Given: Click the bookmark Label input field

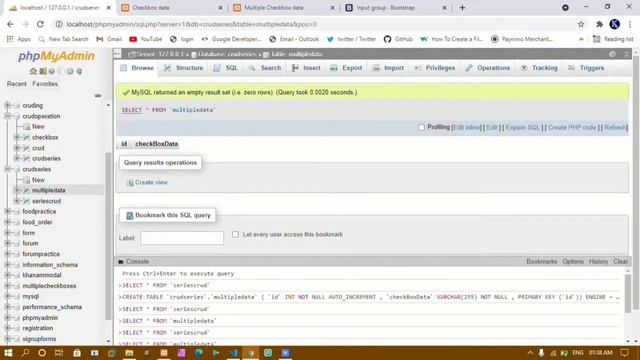Looking at the screenshot, I should [x=182, y=238].
